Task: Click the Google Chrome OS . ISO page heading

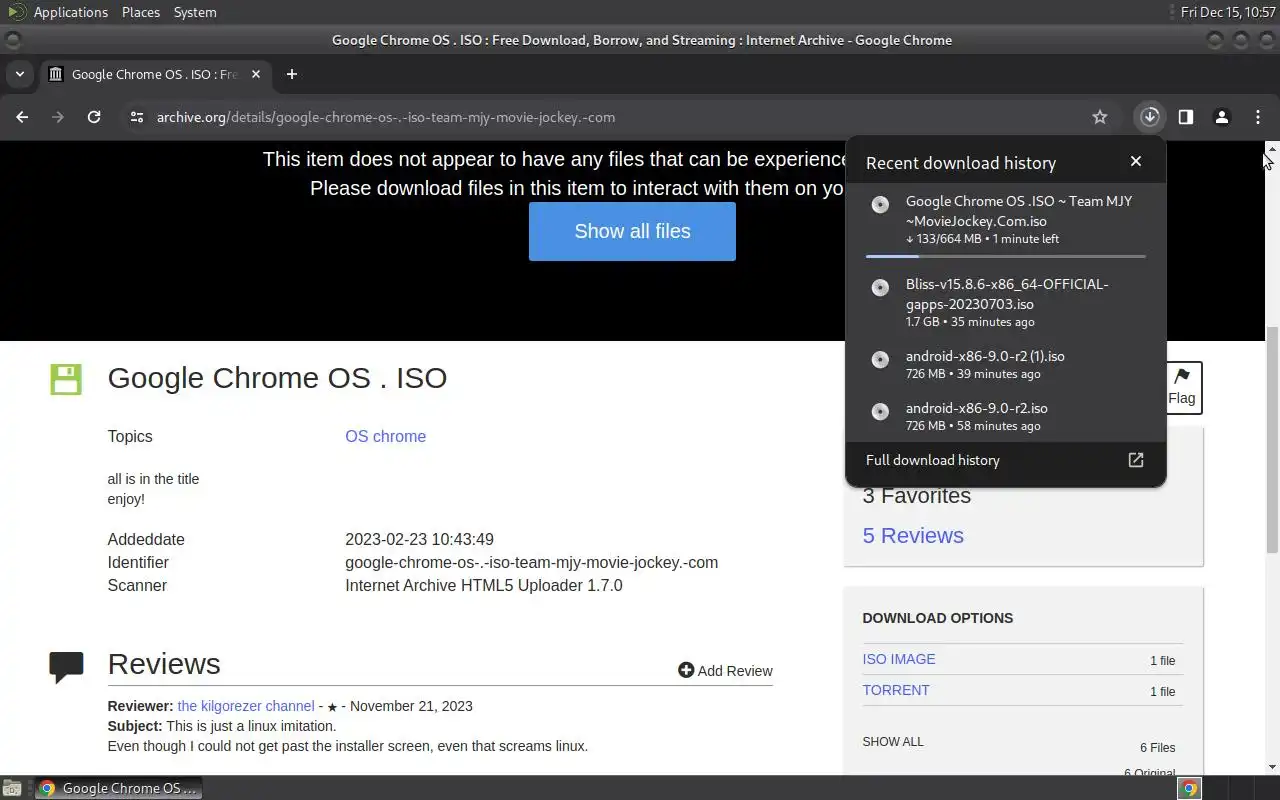Action: [277, 378]
